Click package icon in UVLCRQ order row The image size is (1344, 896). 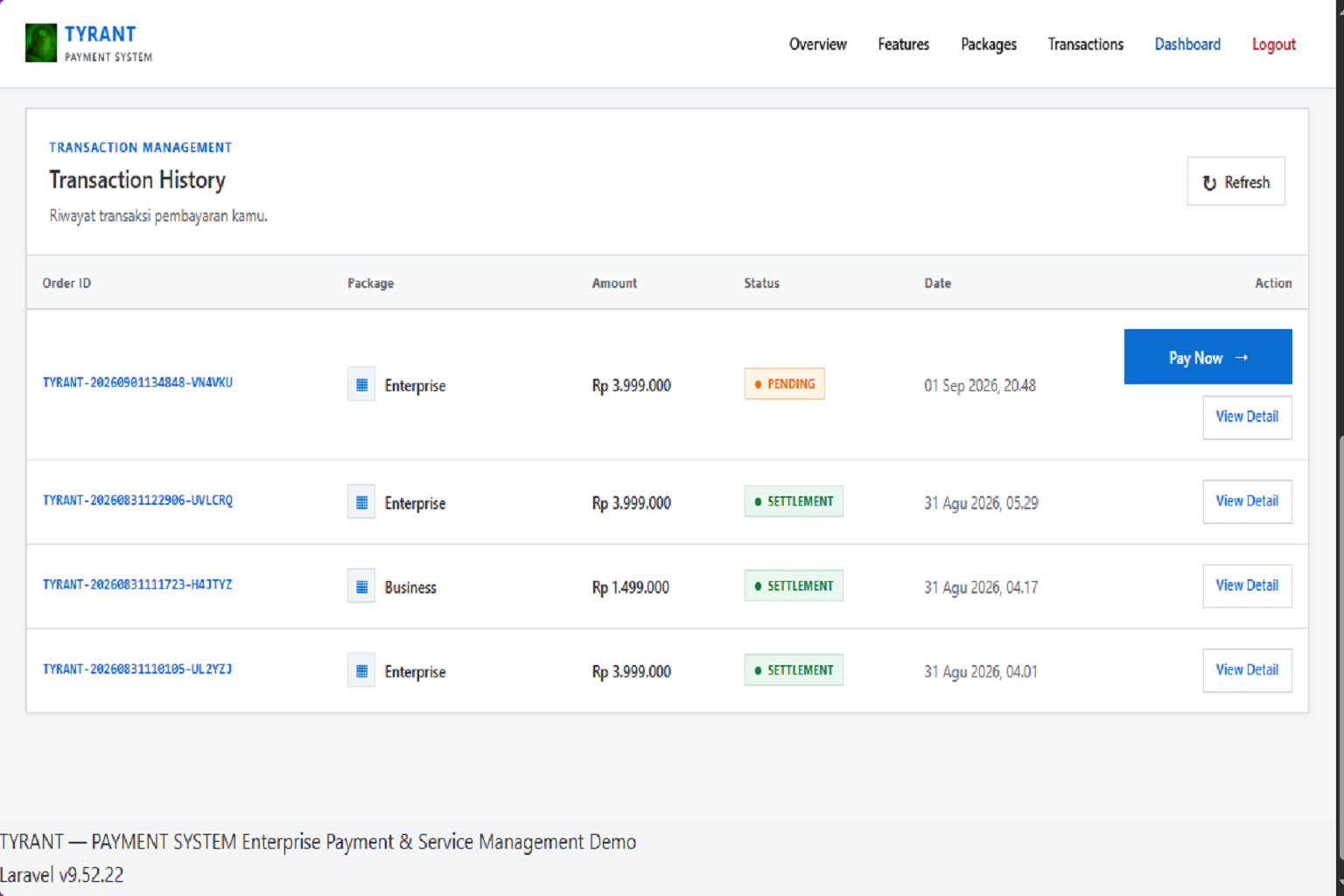361,502
